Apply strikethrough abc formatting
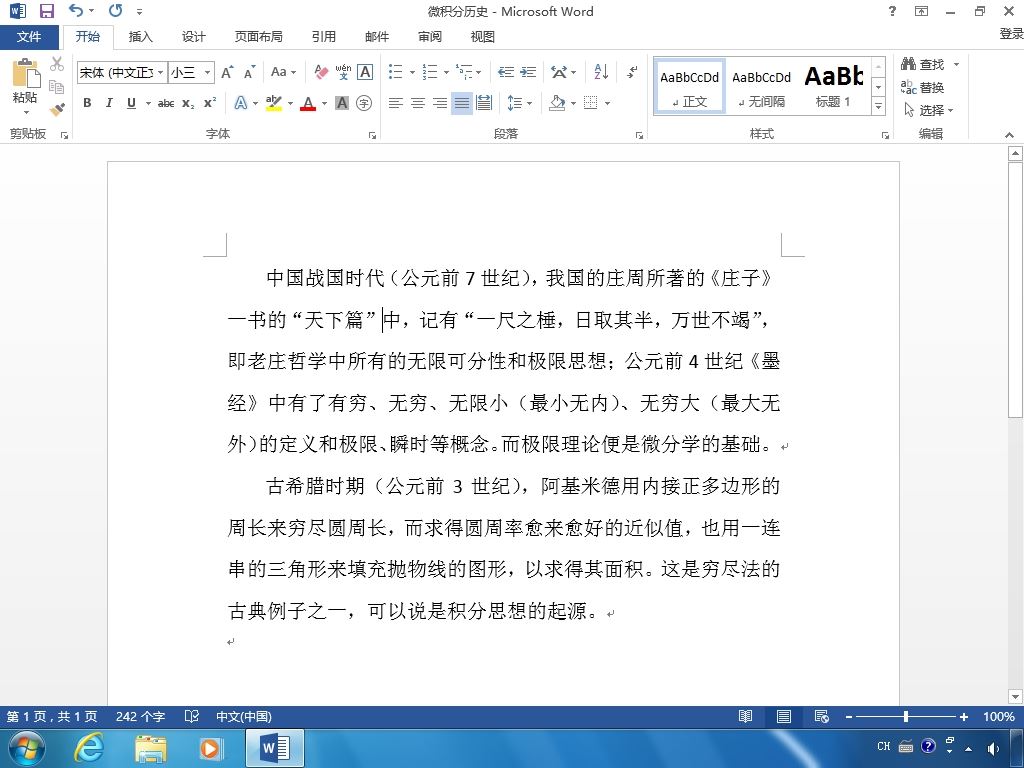 (x=166, y=103)
